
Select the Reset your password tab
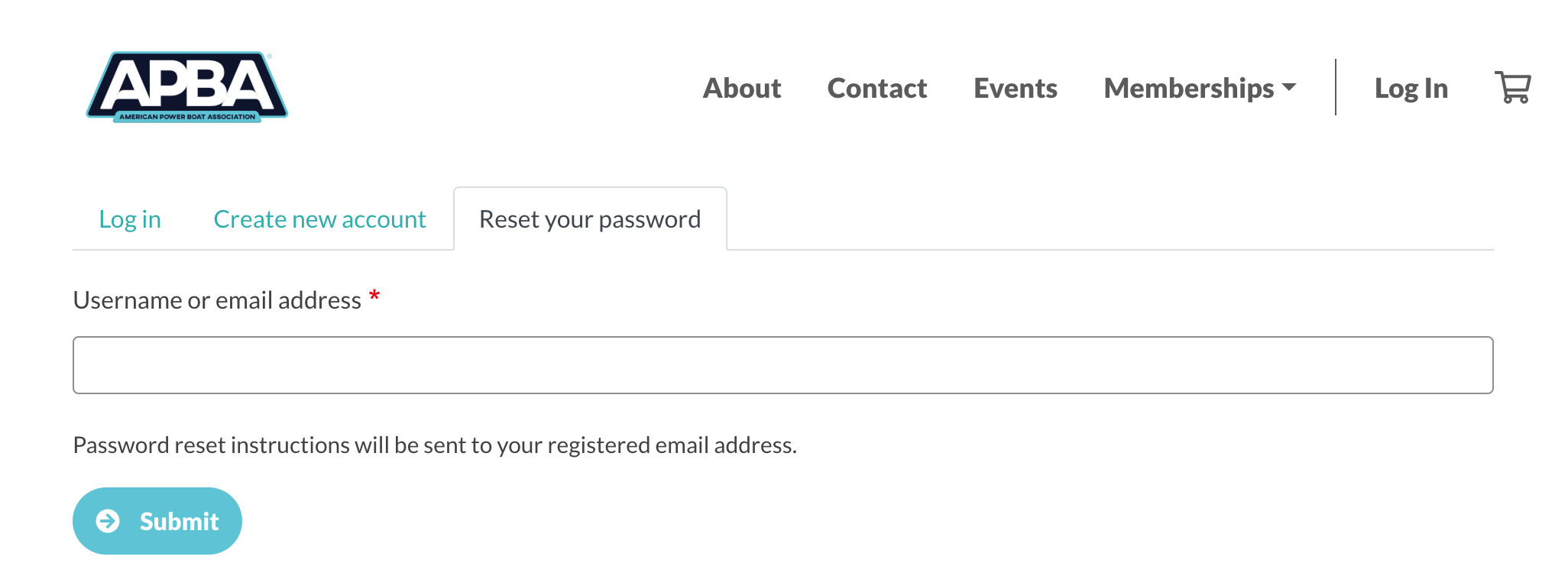588,218
